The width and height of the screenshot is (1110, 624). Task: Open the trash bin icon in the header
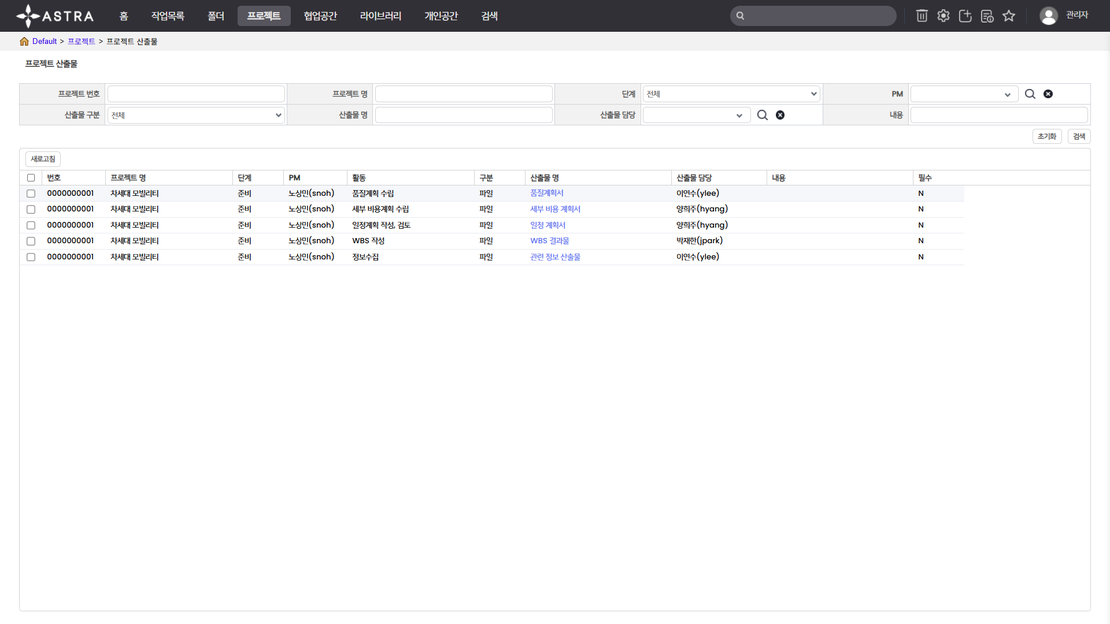tap(921, 16)
